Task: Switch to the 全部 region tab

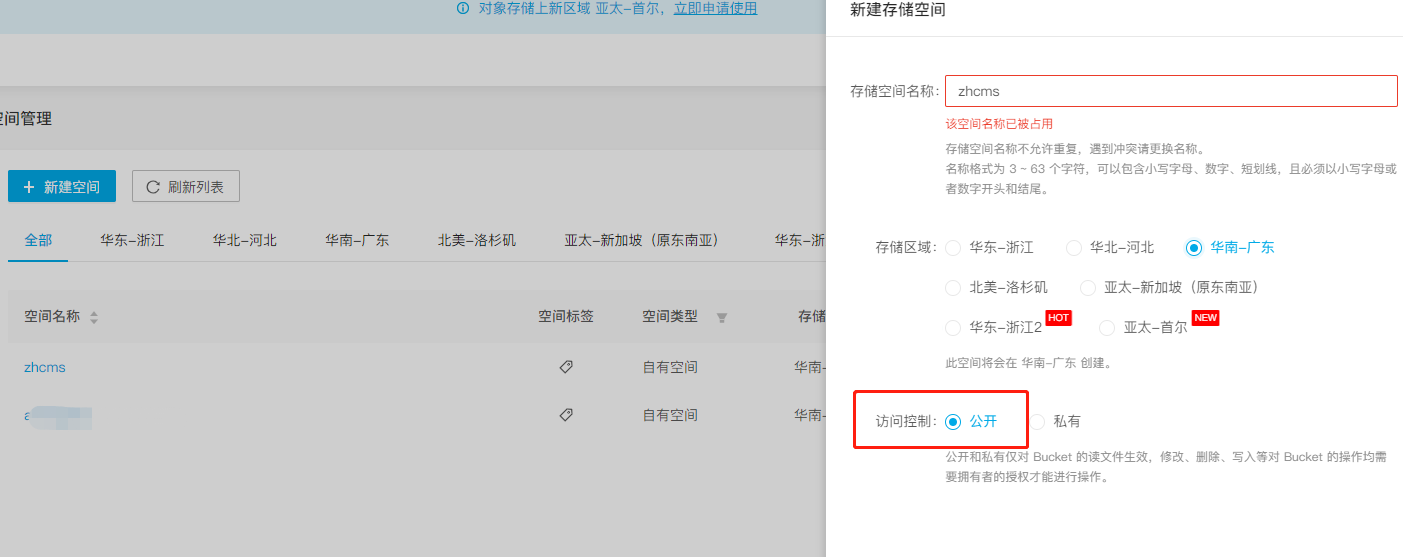Action: pos(38,241)
